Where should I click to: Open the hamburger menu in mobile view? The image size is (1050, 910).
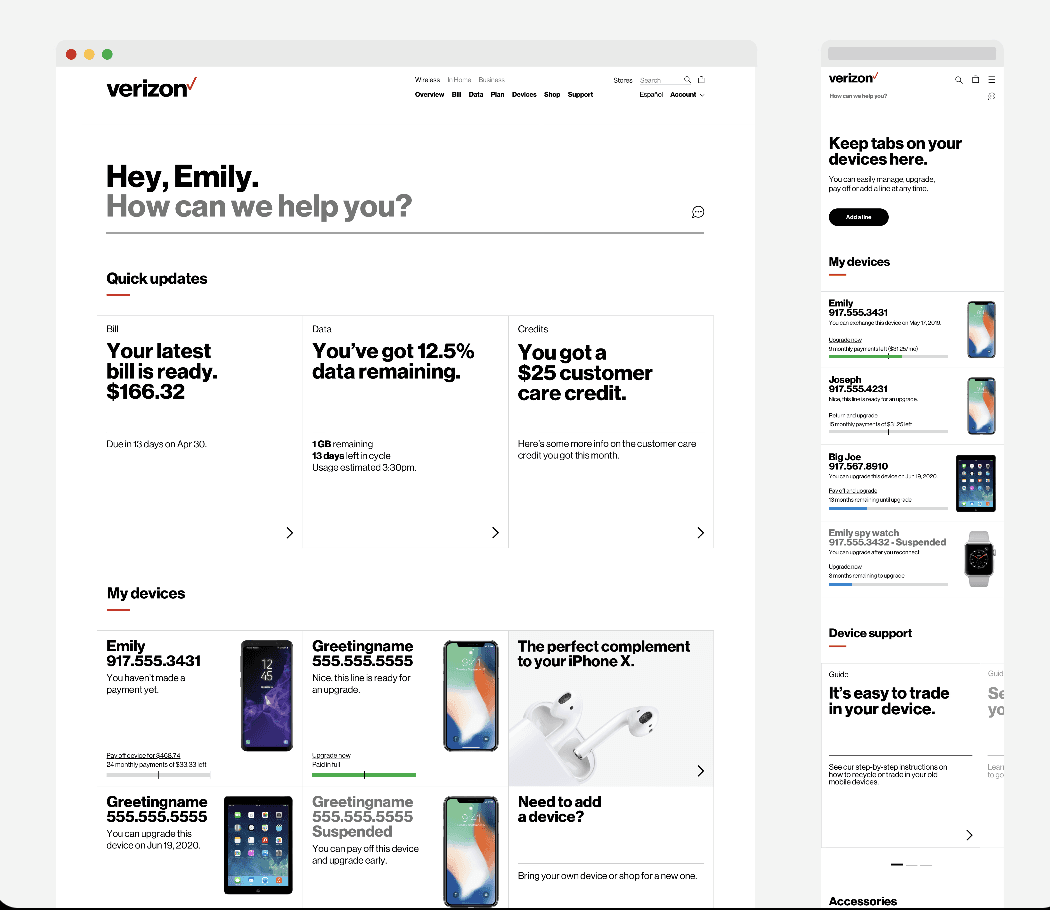(x=992, y=80)
